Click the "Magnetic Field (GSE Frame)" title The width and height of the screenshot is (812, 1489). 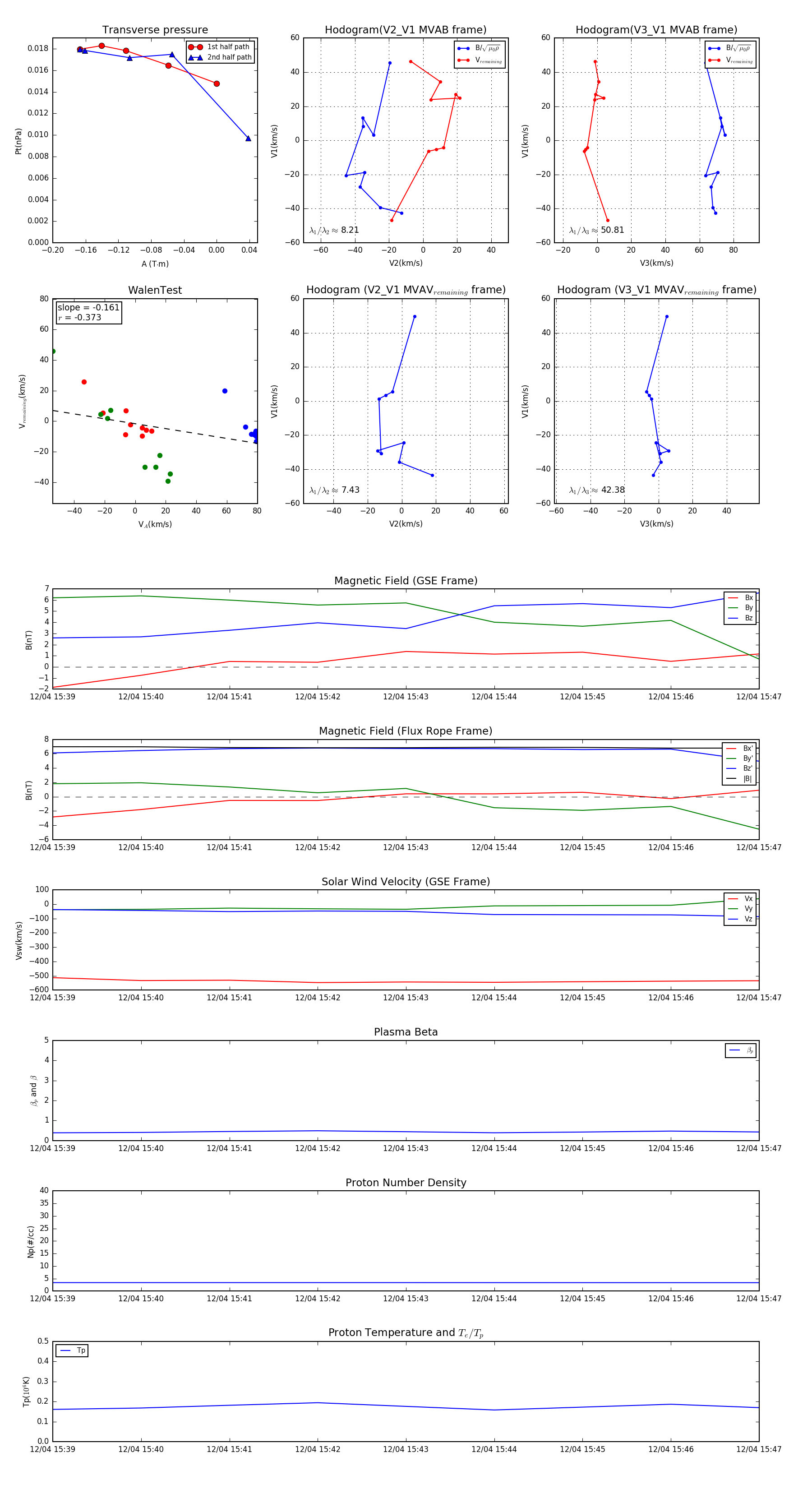pos(406,580)
